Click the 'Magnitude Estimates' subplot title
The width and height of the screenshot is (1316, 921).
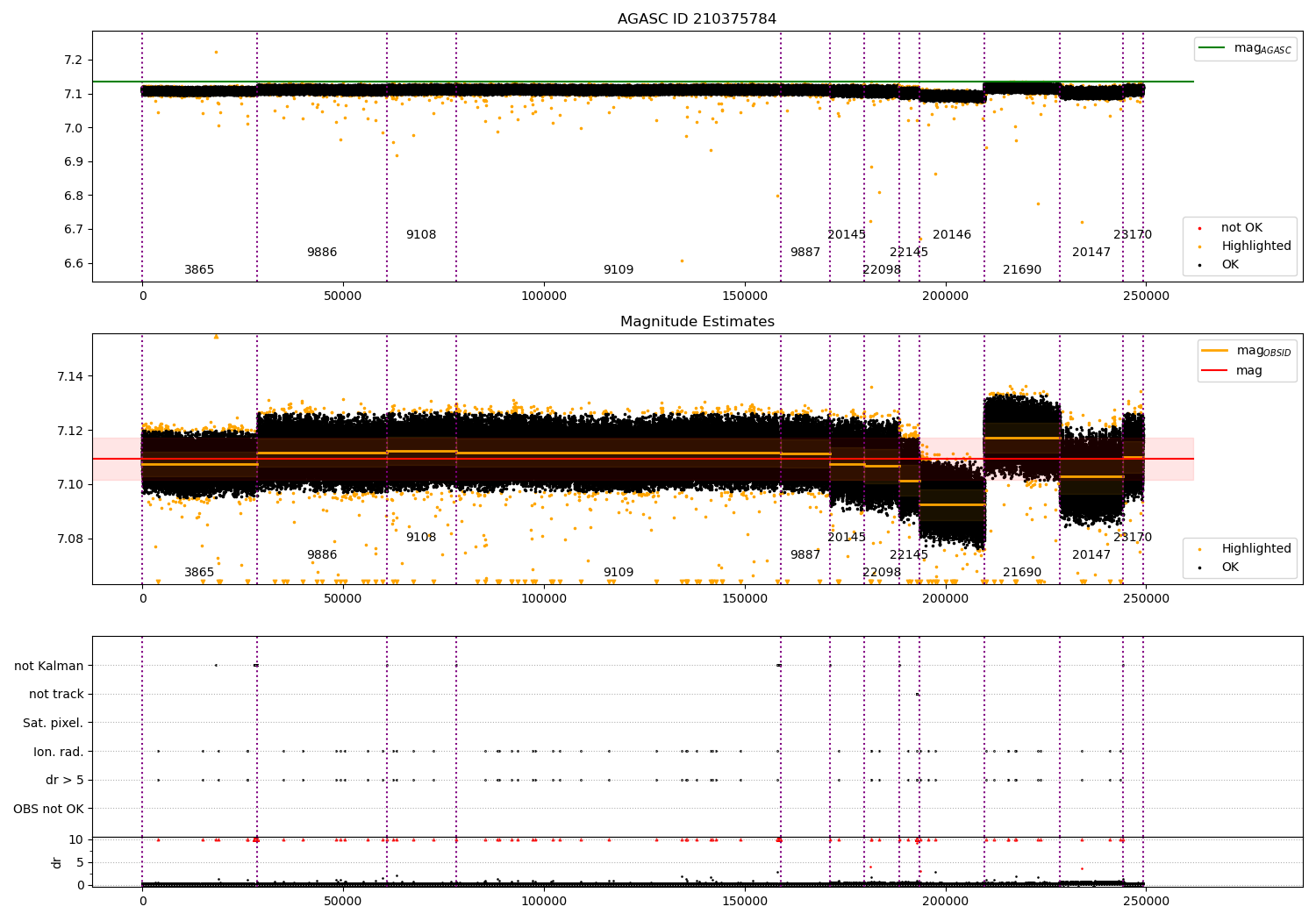[x=697, y=322]
